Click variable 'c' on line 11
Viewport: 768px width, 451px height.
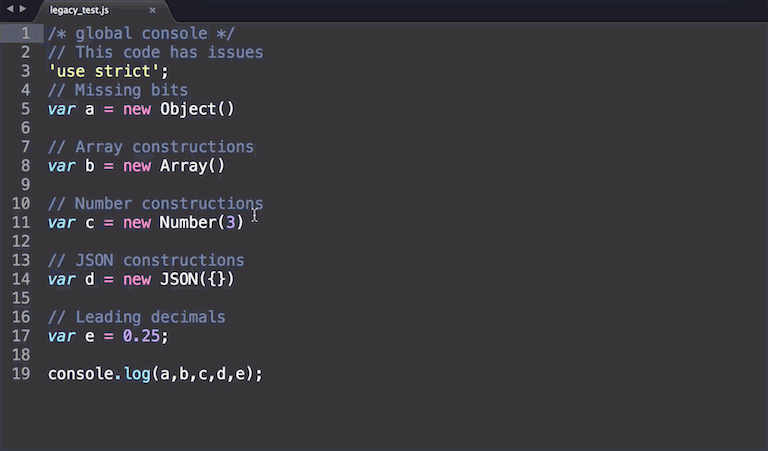(90, 223)
